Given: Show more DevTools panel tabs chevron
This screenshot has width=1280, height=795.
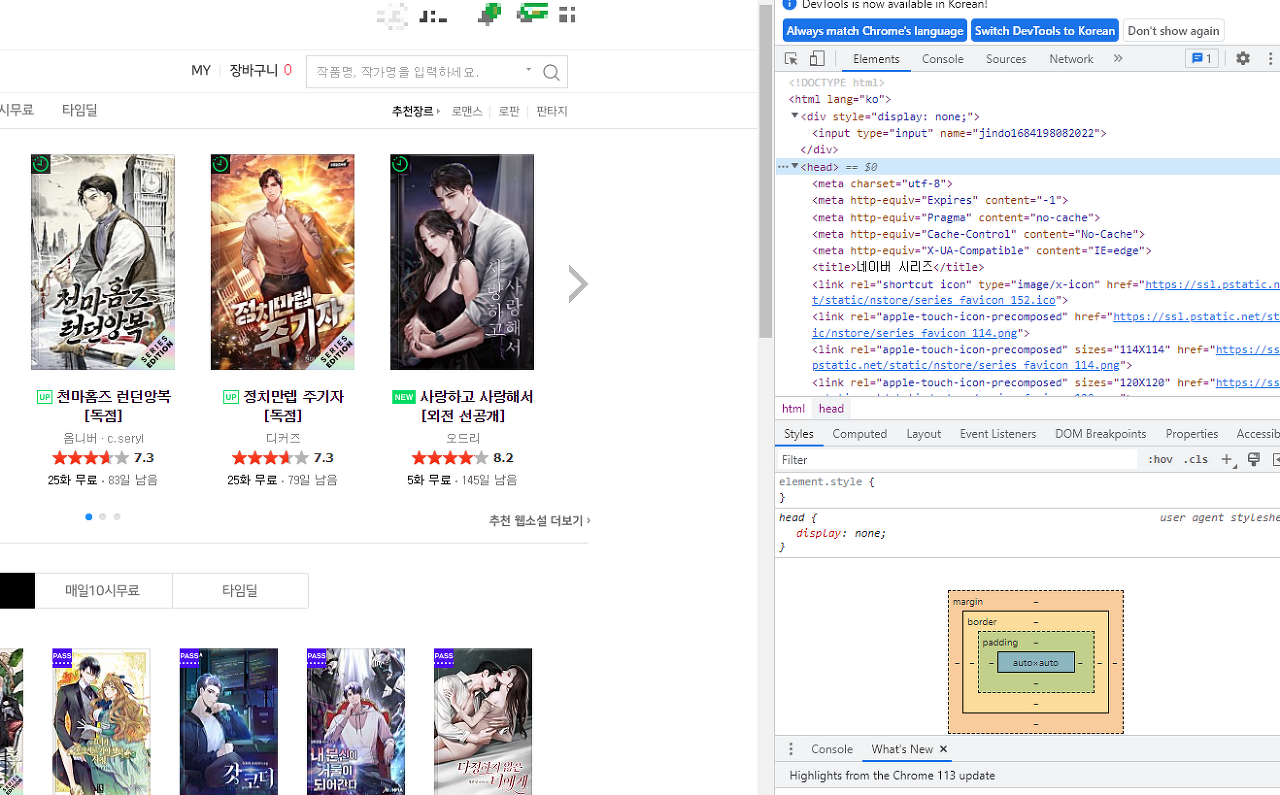Looking at the screenshot, I should click(1118, 59).
